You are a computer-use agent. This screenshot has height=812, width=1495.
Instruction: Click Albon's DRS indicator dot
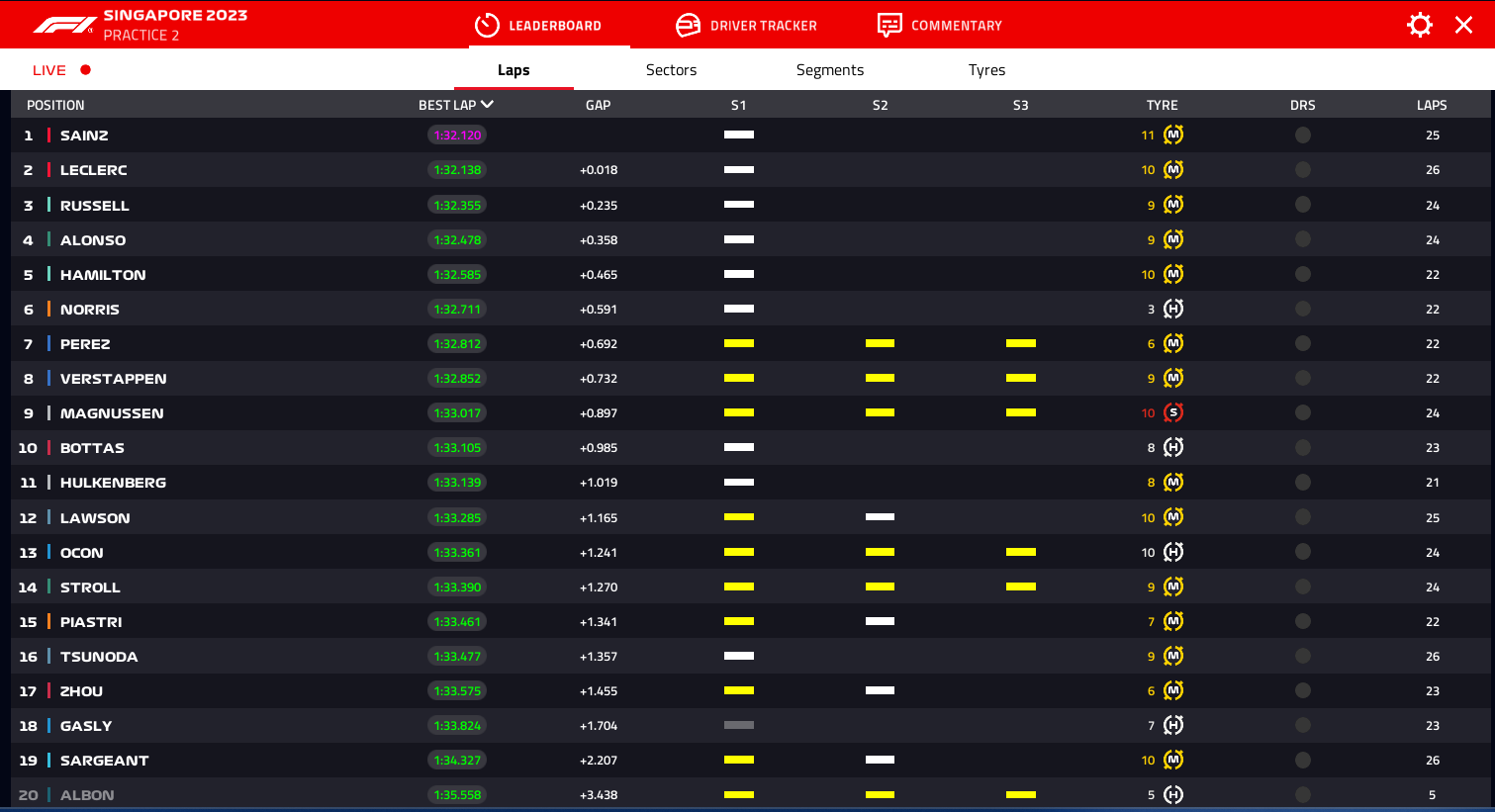coord(1303,794)
